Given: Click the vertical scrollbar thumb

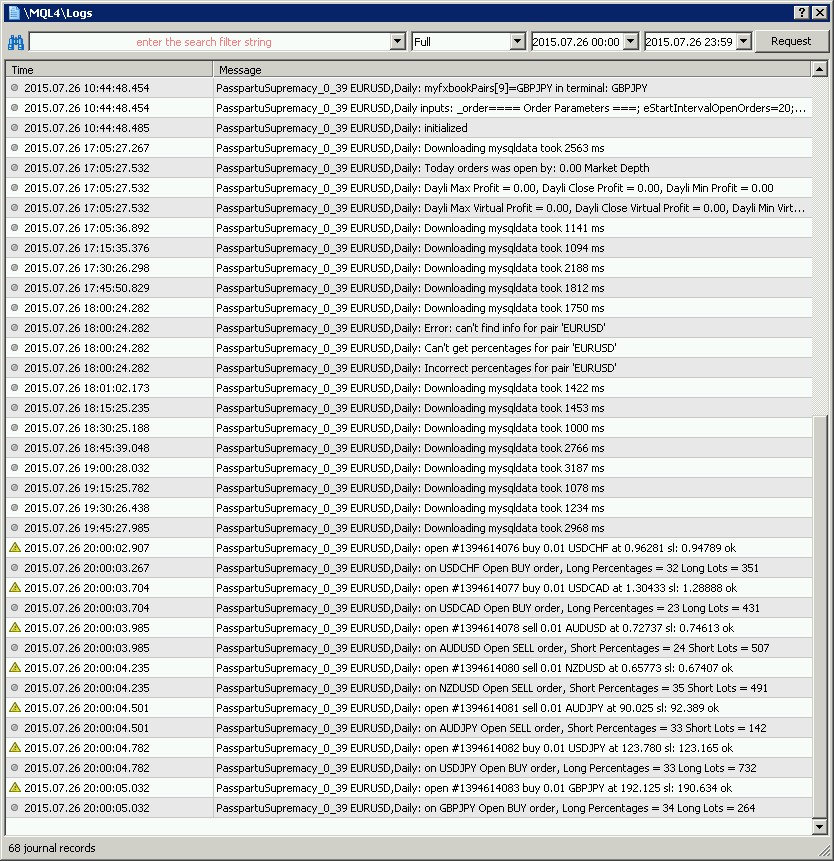Looking at the screenshot, I should coord(819,616).
